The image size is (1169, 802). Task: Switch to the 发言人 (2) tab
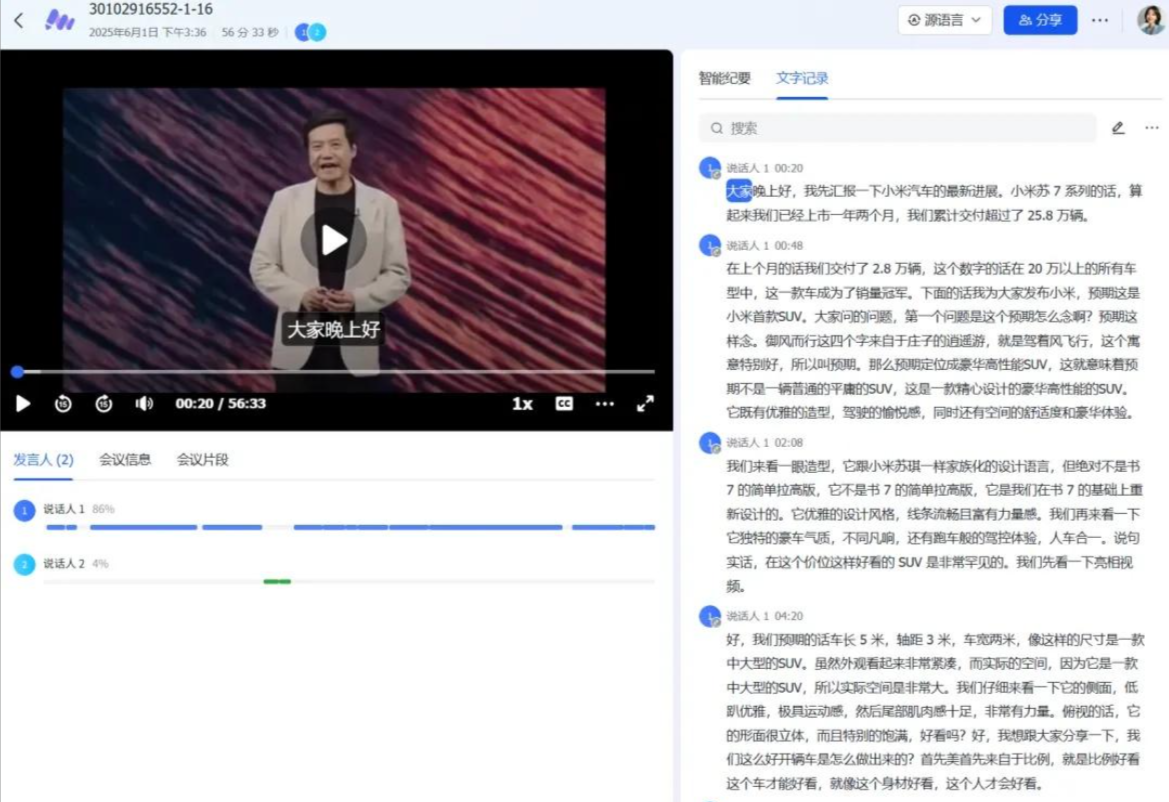[43, 460]
